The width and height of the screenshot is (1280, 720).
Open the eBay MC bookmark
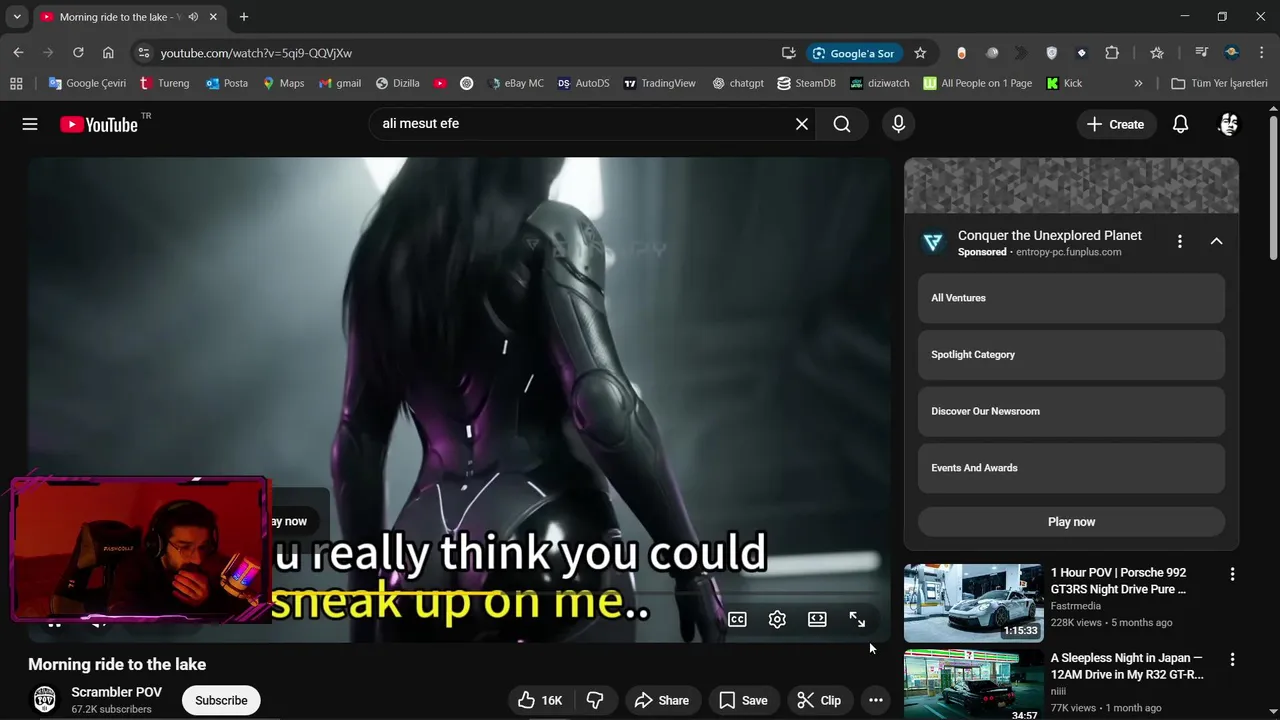[516, 83]
